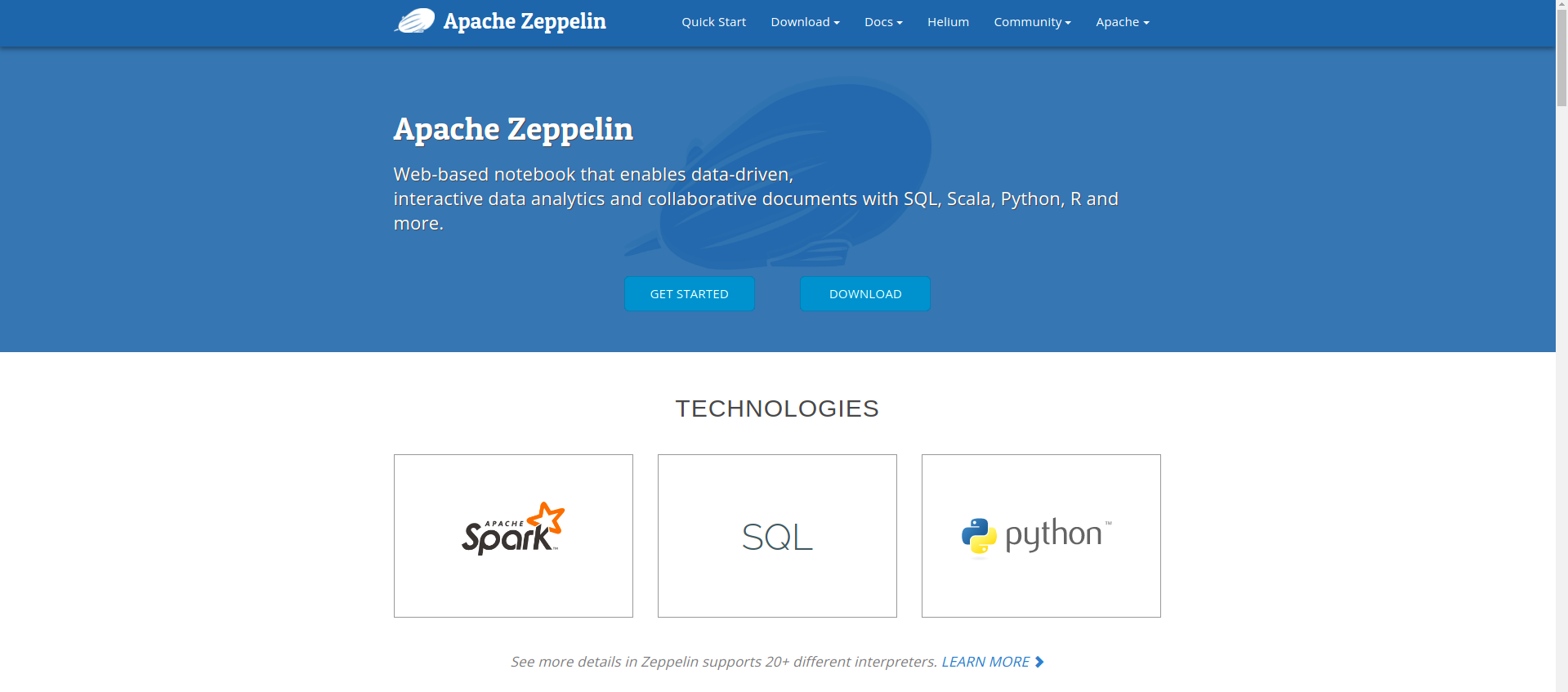
Task: Click the DOWNLOAD button
Action: click(x=864, y=293)
